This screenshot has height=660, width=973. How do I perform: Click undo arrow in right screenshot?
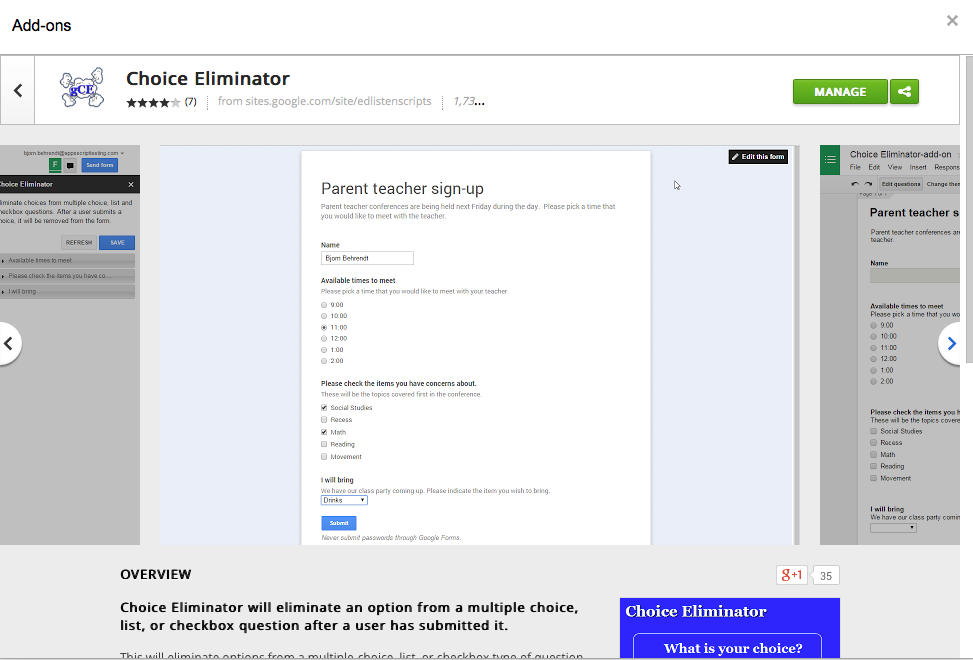click(855, 184)
